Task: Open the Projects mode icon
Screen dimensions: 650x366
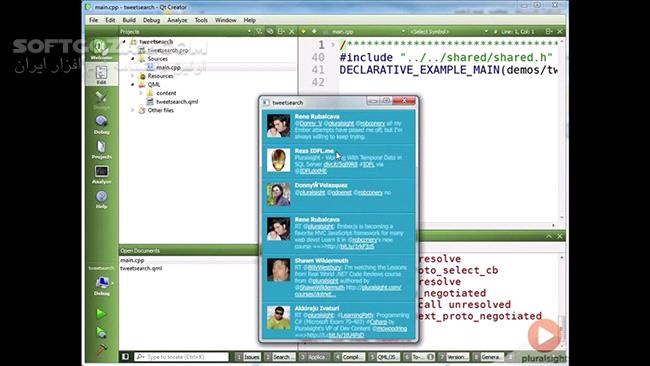Action: click(101, 149)
